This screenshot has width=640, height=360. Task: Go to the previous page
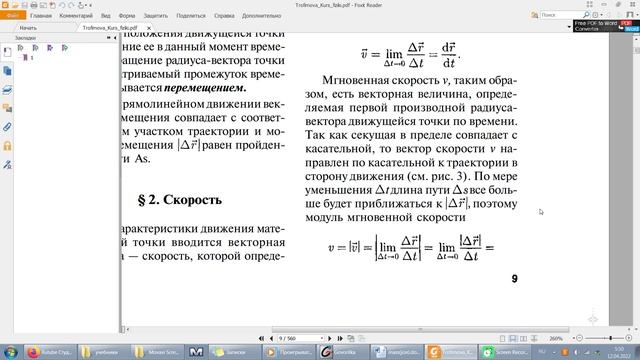[271, 338]
